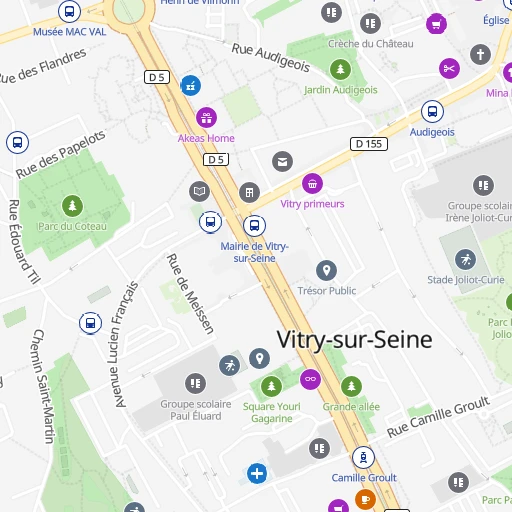Select the Akeas Home gift shop icon
This screenshot has width=512, height=512.
(x=206, y=118)
